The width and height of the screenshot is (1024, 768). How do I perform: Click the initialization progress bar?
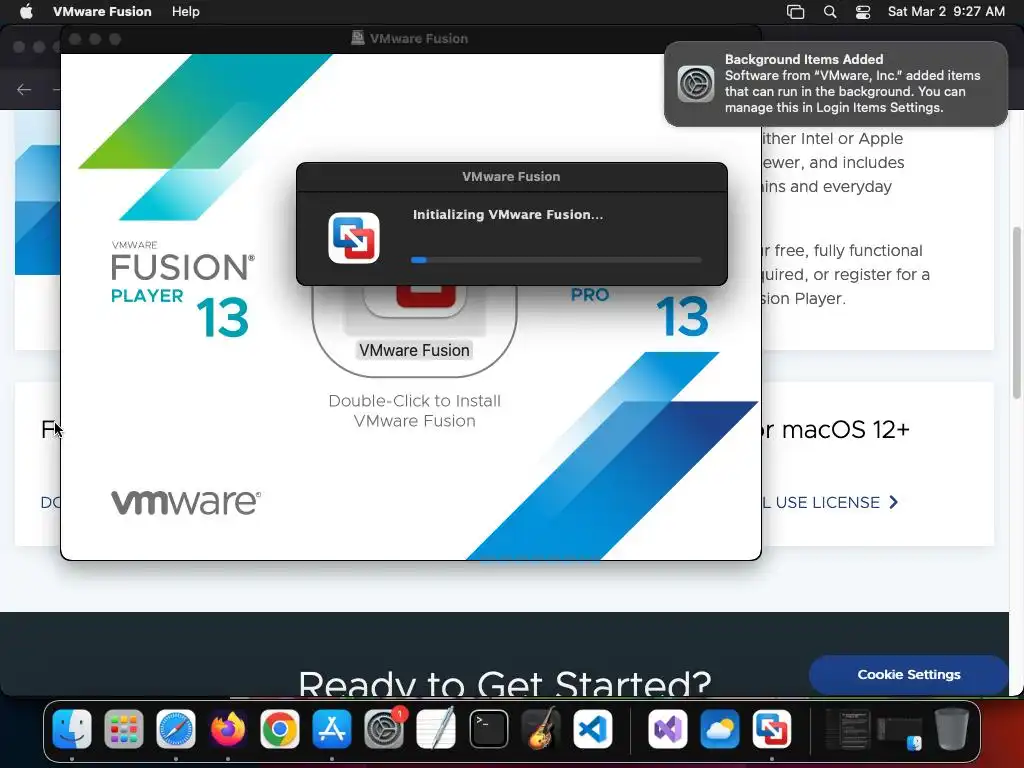click(x=556, y=260)
